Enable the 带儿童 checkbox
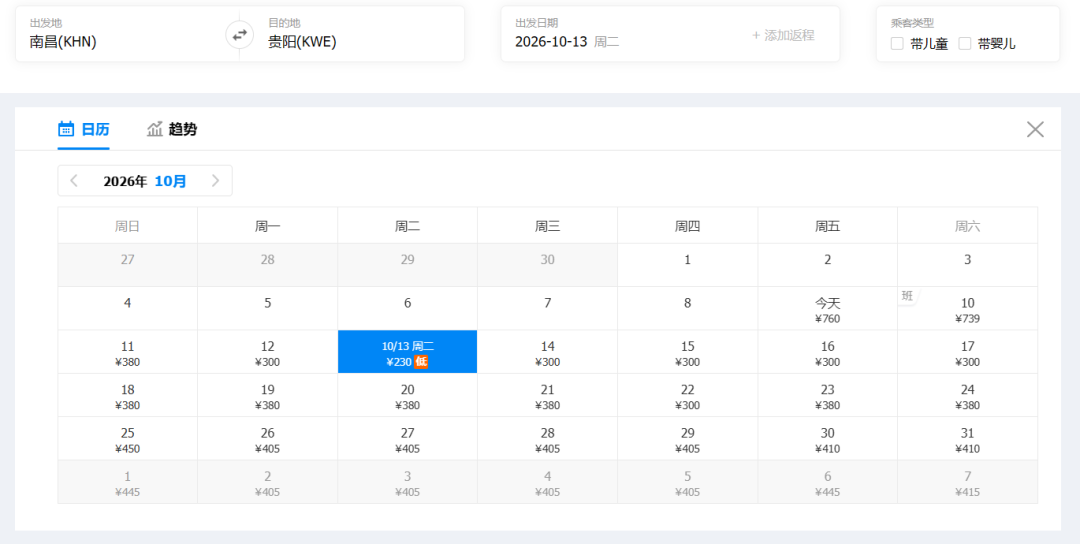Viewport: 1080px width, 544px height. 897,43
